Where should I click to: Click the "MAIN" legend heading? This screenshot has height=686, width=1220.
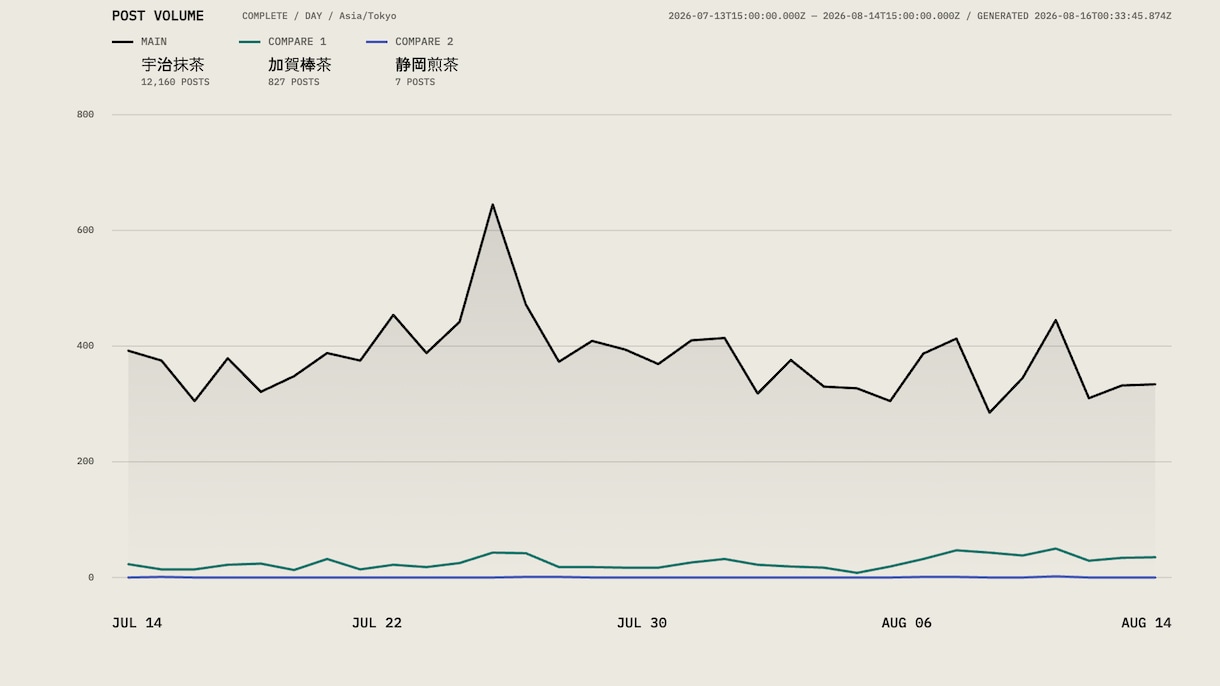(x=154, y=42)
